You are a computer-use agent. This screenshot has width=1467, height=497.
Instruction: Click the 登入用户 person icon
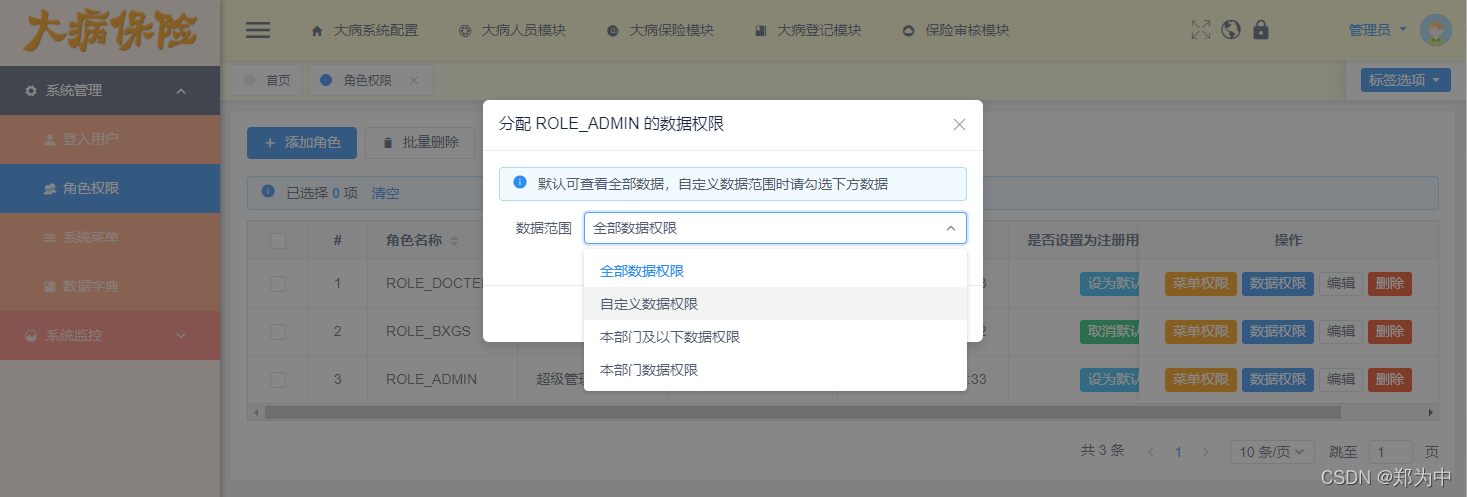[50, 139]
